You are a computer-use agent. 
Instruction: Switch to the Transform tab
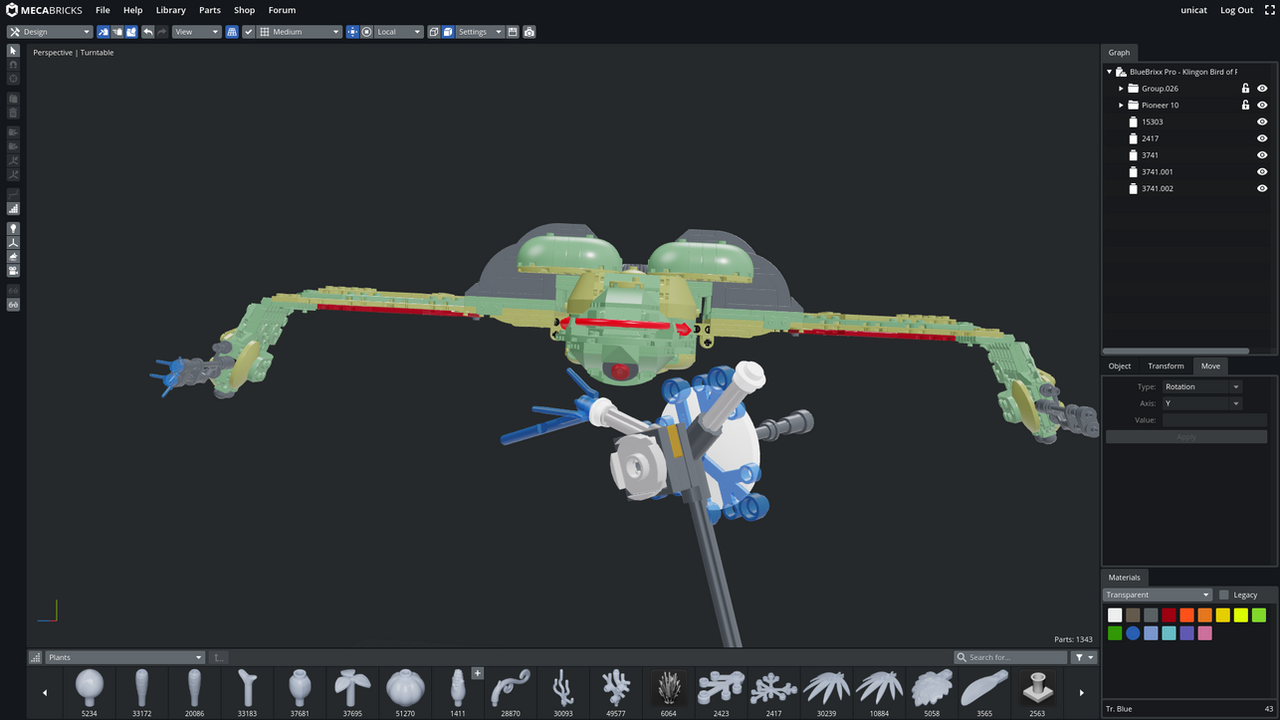coord(1166,366)
